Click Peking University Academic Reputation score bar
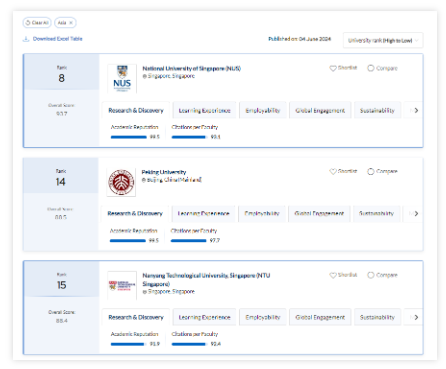The width and height of the screenshot is (446, 369). point(128,241)
